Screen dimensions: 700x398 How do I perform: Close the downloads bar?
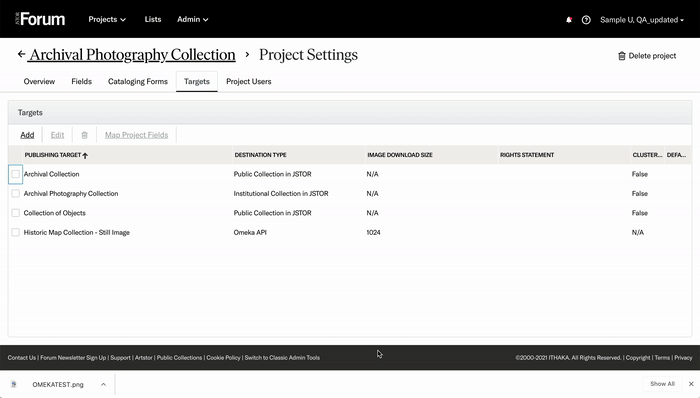click(x=691, y=384)
